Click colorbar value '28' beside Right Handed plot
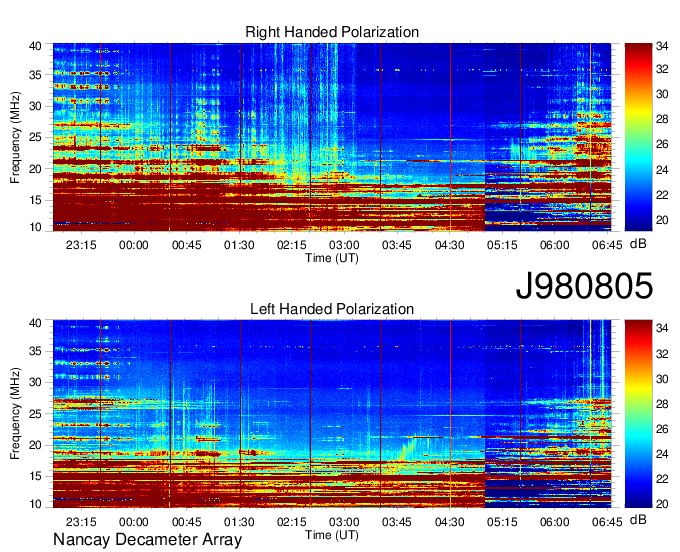Screen dimensions: 680x552 coord(662,119)
